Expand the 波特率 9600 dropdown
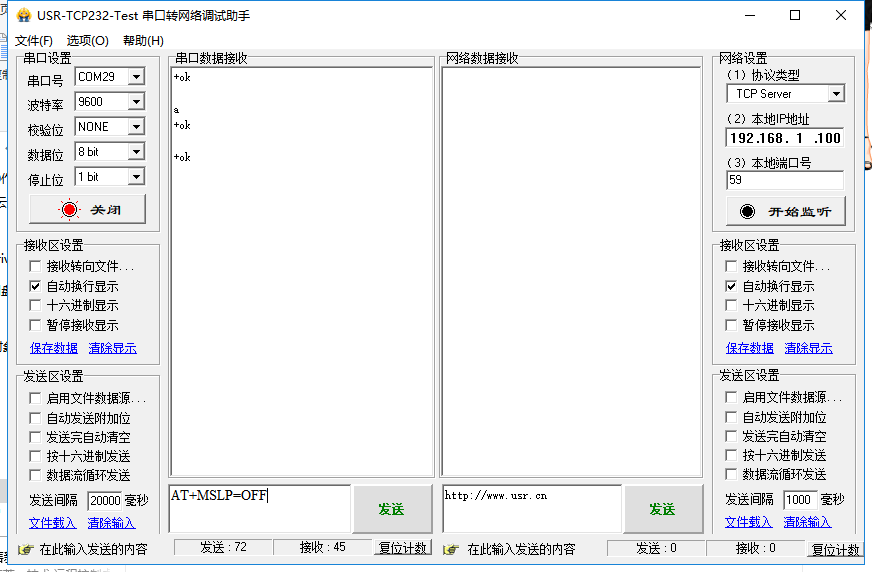The width and height of the screenshot is (872, 572). 136,102
